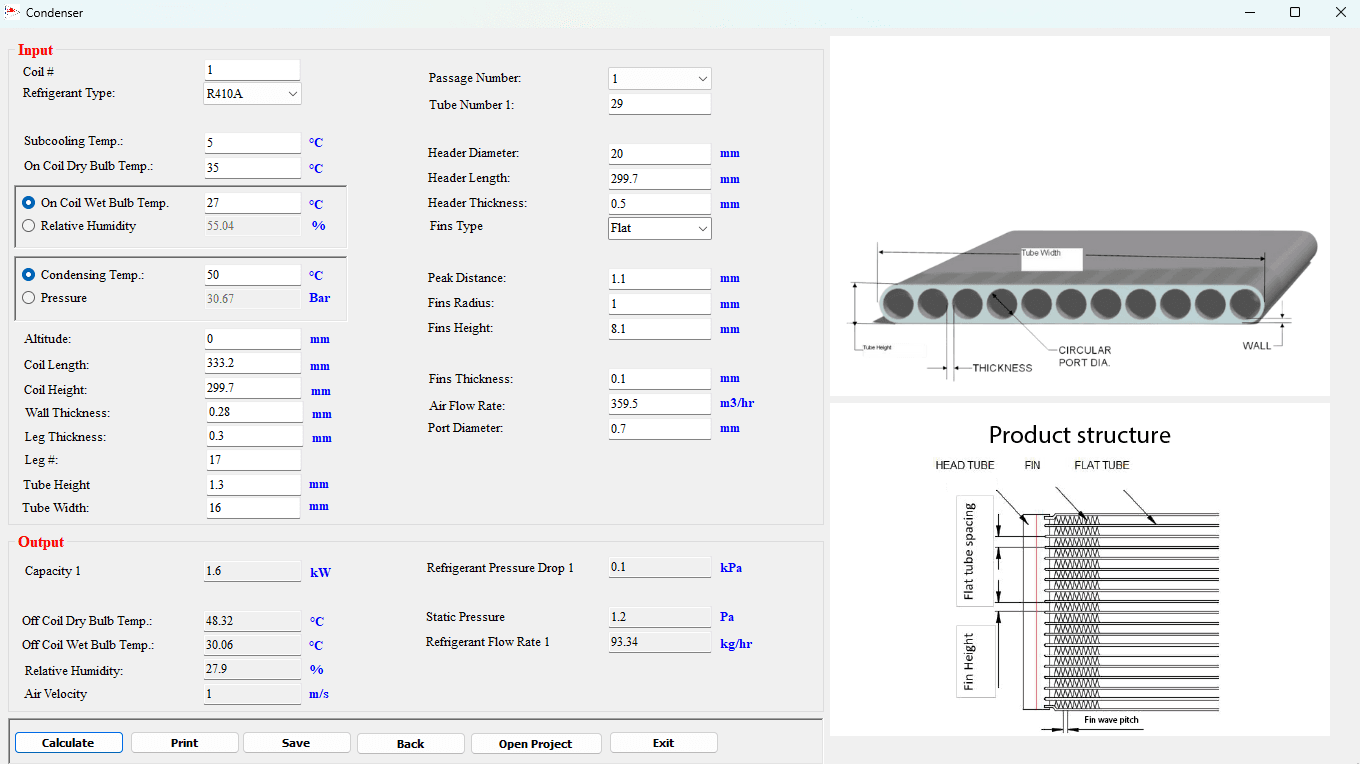Screen dimensions: 1360x764
Task: Click the Product structure diagram
Action: click(1080, 570)
